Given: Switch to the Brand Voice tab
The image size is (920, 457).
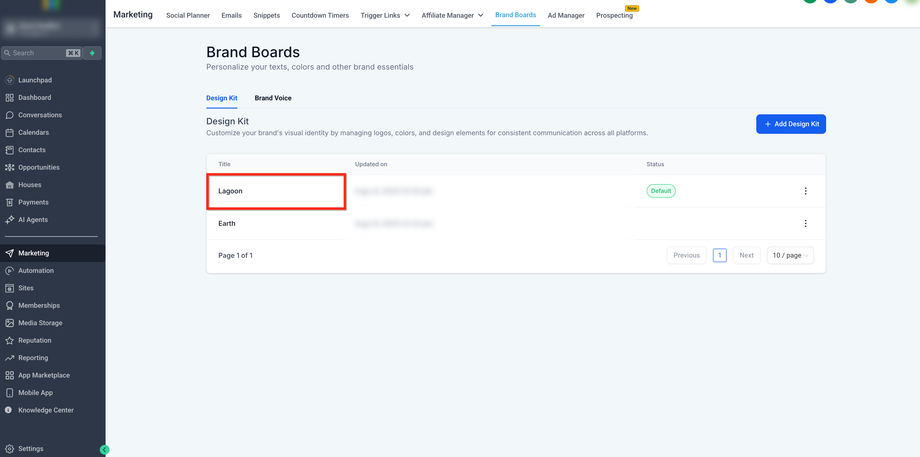Looking at the screenshot, I should [273, 98].
